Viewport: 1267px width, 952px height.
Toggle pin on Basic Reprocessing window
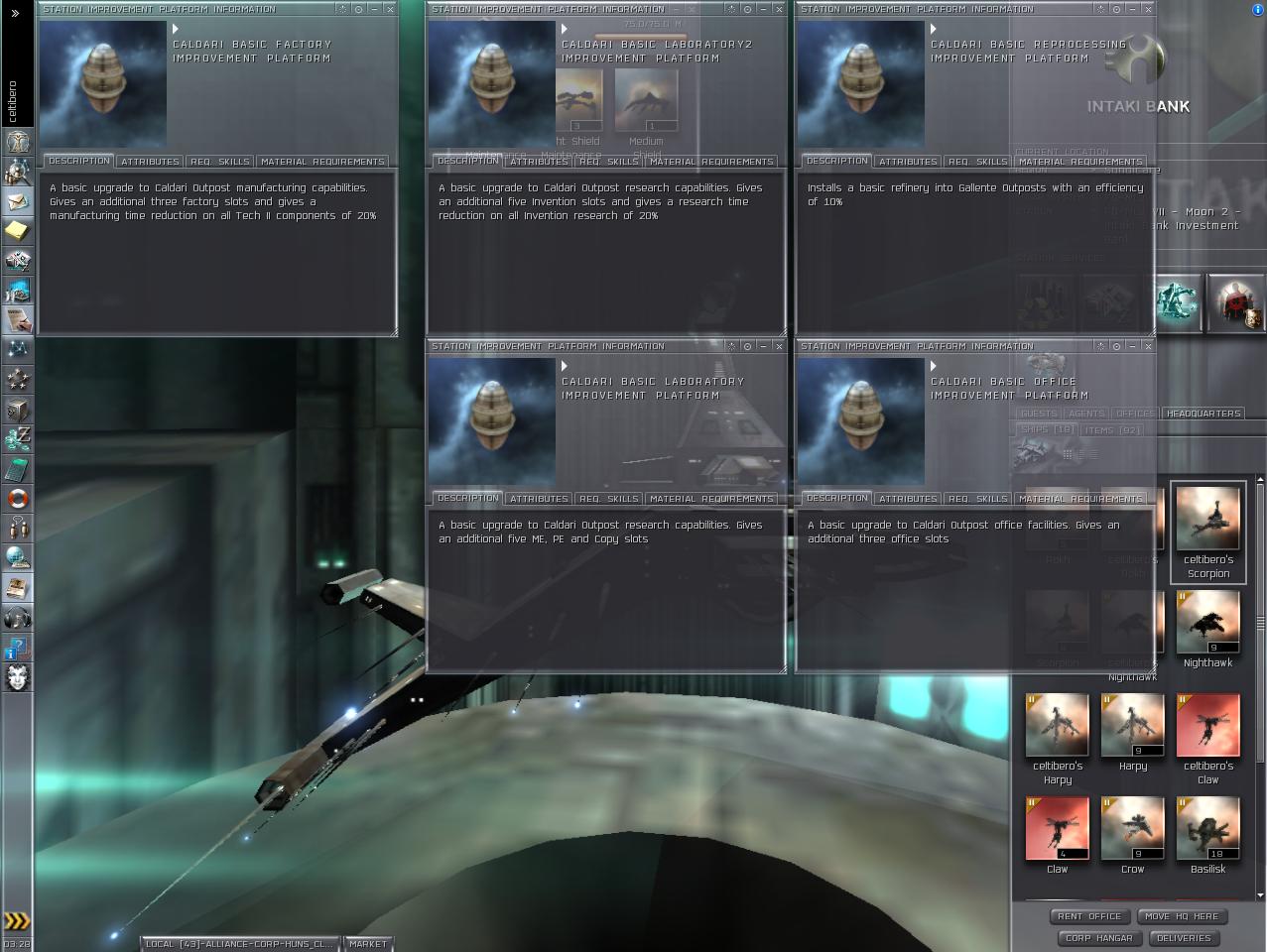1116,9
